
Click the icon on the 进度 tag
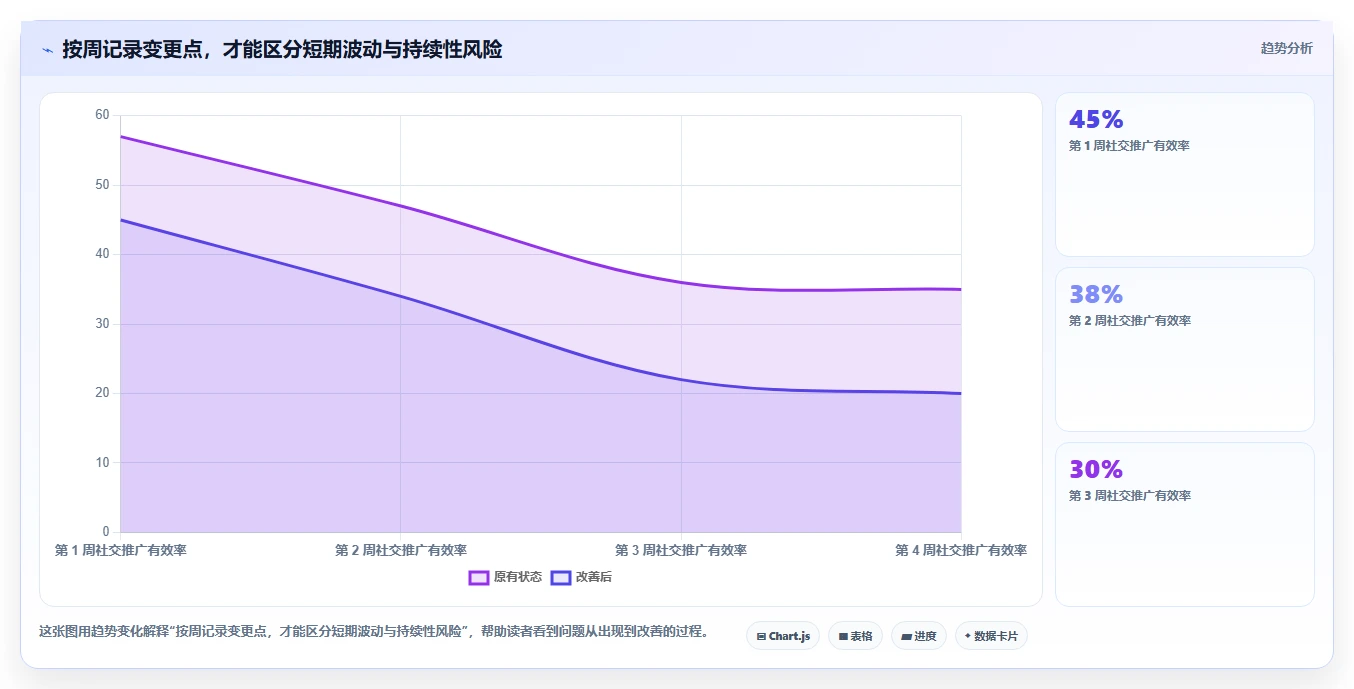[906, 636]
